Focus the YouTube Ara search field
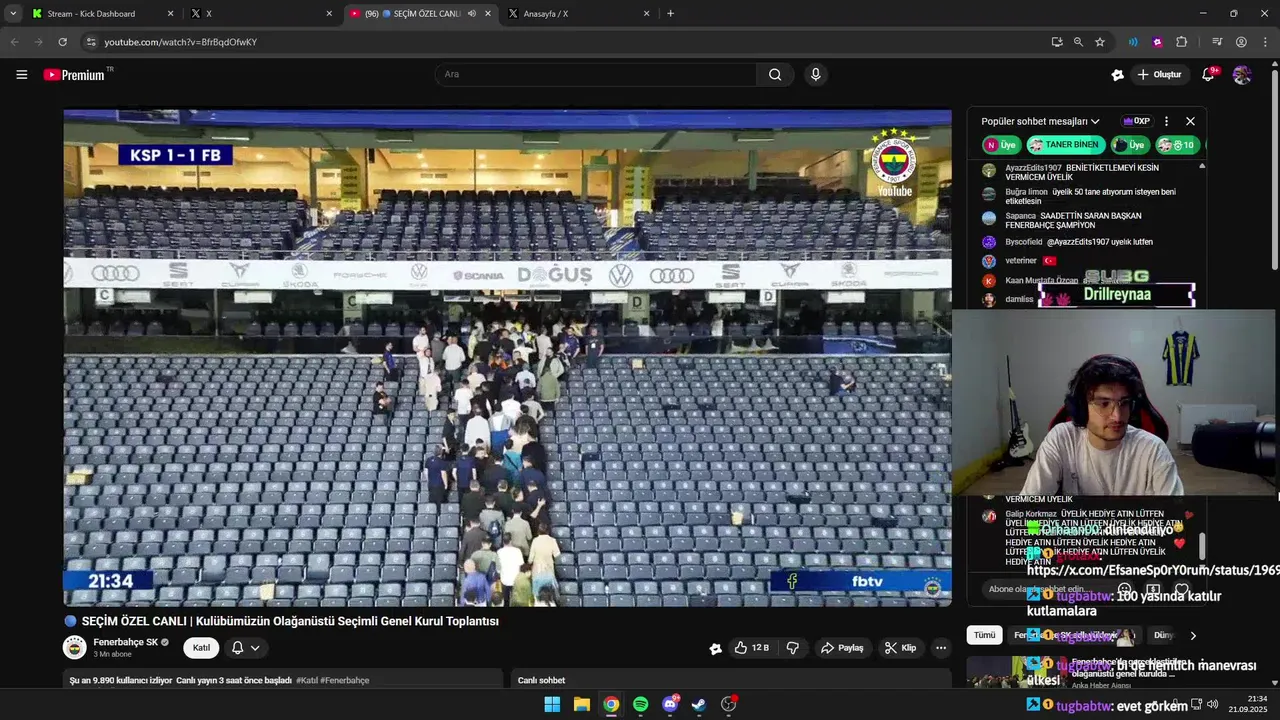Image resolution: width=1280 pixels, height=720 pixels. point(596,74)
